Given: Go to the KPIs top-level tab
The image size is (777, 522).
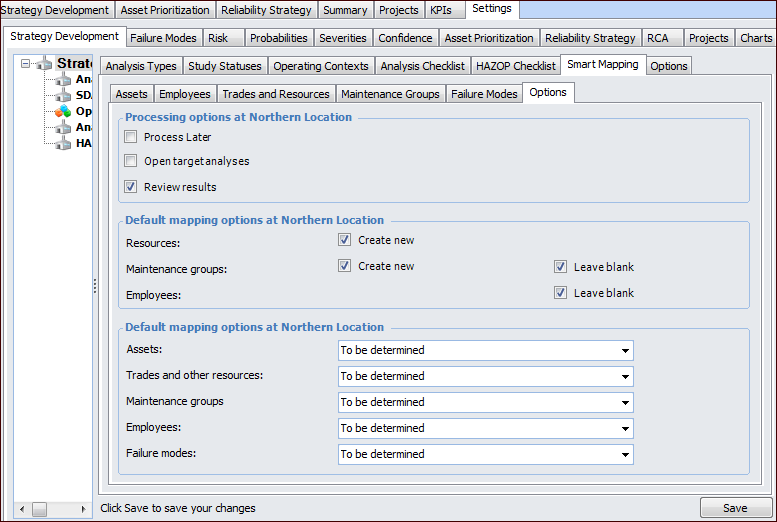Looking at the screenshot, I should click(x=443, y=10).
